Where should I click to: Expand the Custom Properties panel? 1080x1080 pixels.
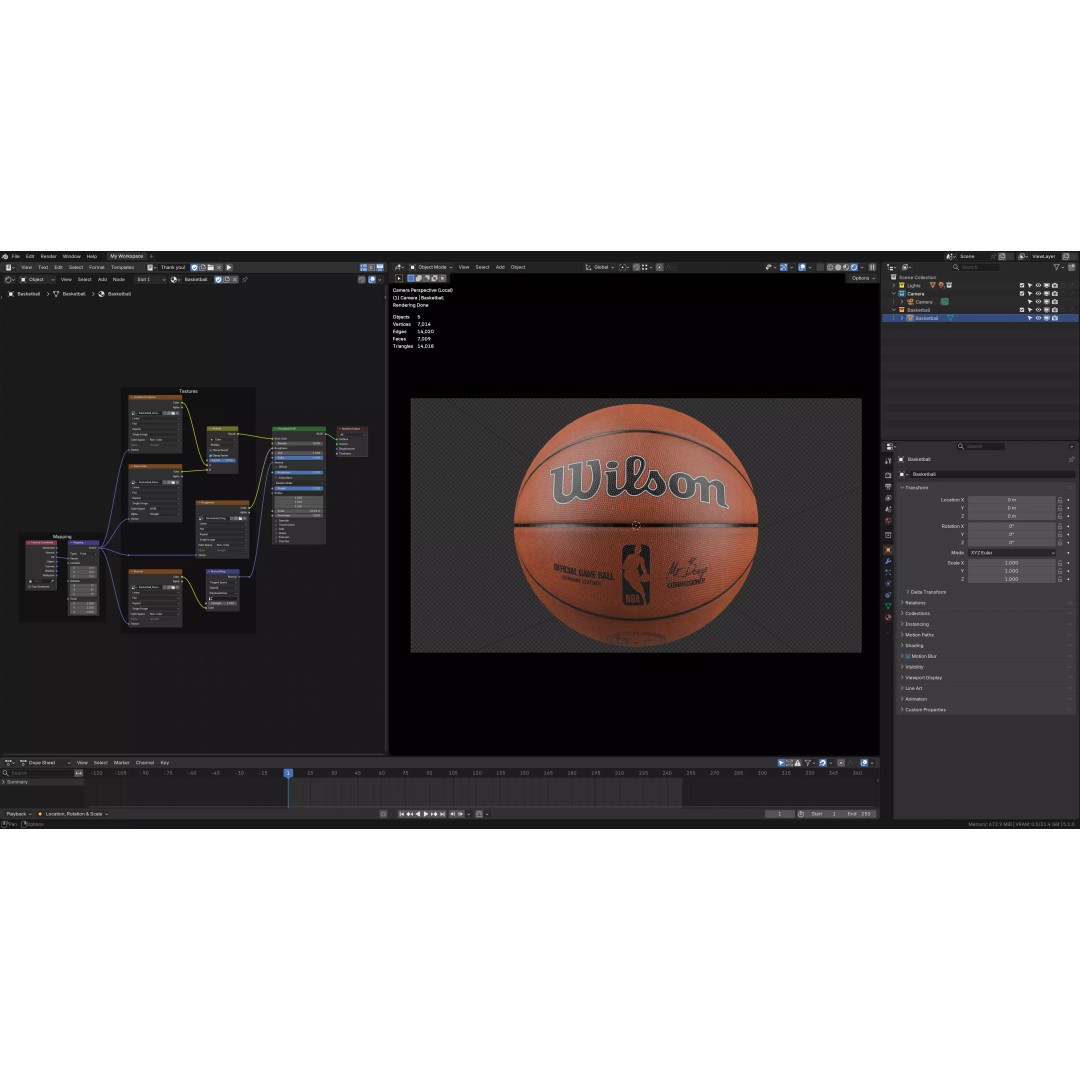coord(923,710)
